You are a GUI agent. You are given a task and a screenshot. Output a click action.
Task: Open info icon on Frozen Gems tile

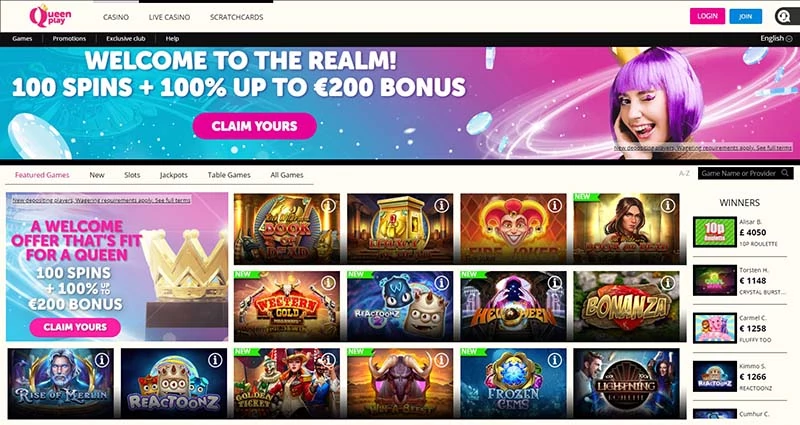555,360
